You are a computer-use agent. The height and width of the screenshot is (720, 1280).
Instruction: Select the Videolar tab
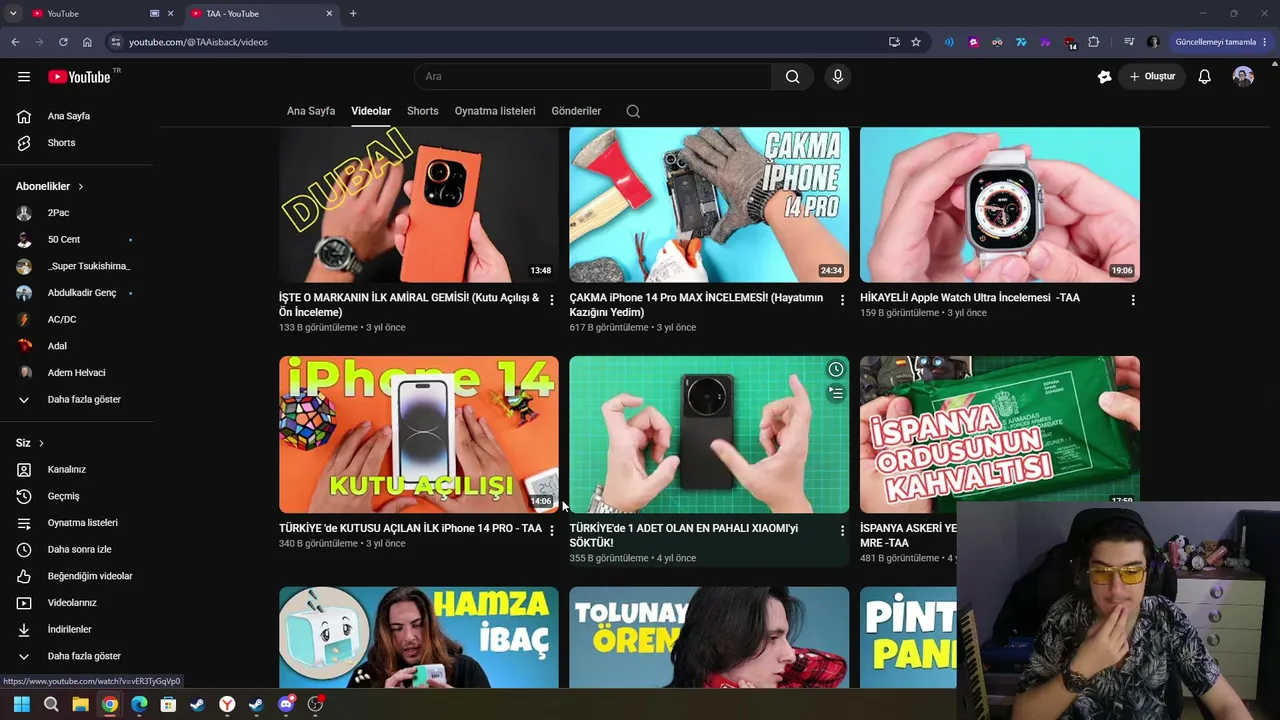click(x=371, y=111)
